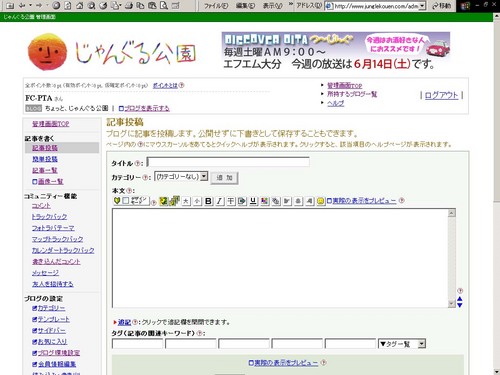Open 管理画面TOP in left sidebar
This screenshot has height=375, width=500.
[x=51, y=124]
